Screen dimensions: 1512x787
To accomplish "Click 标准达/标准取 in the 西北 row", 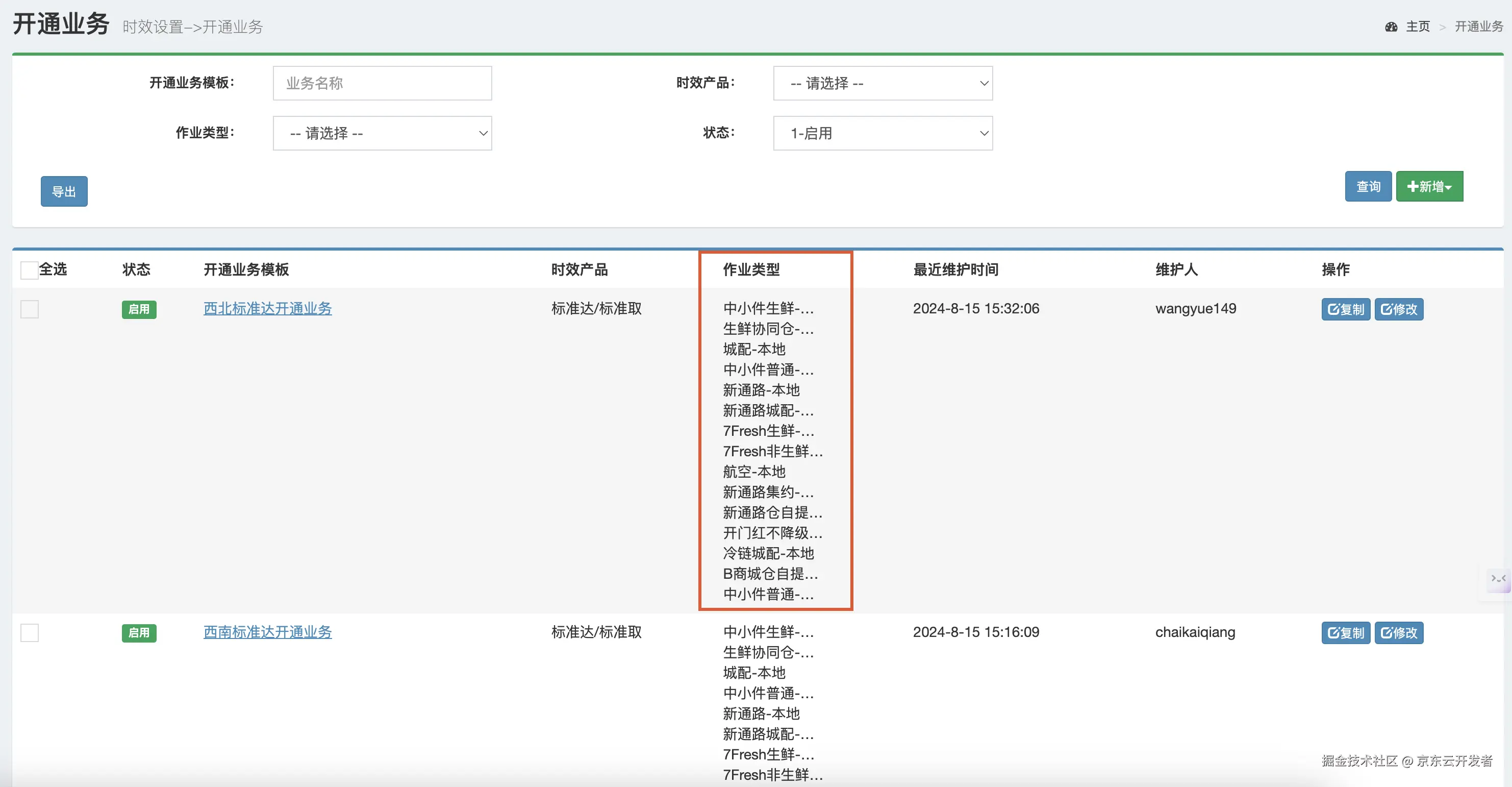I will tap(596, 308).
